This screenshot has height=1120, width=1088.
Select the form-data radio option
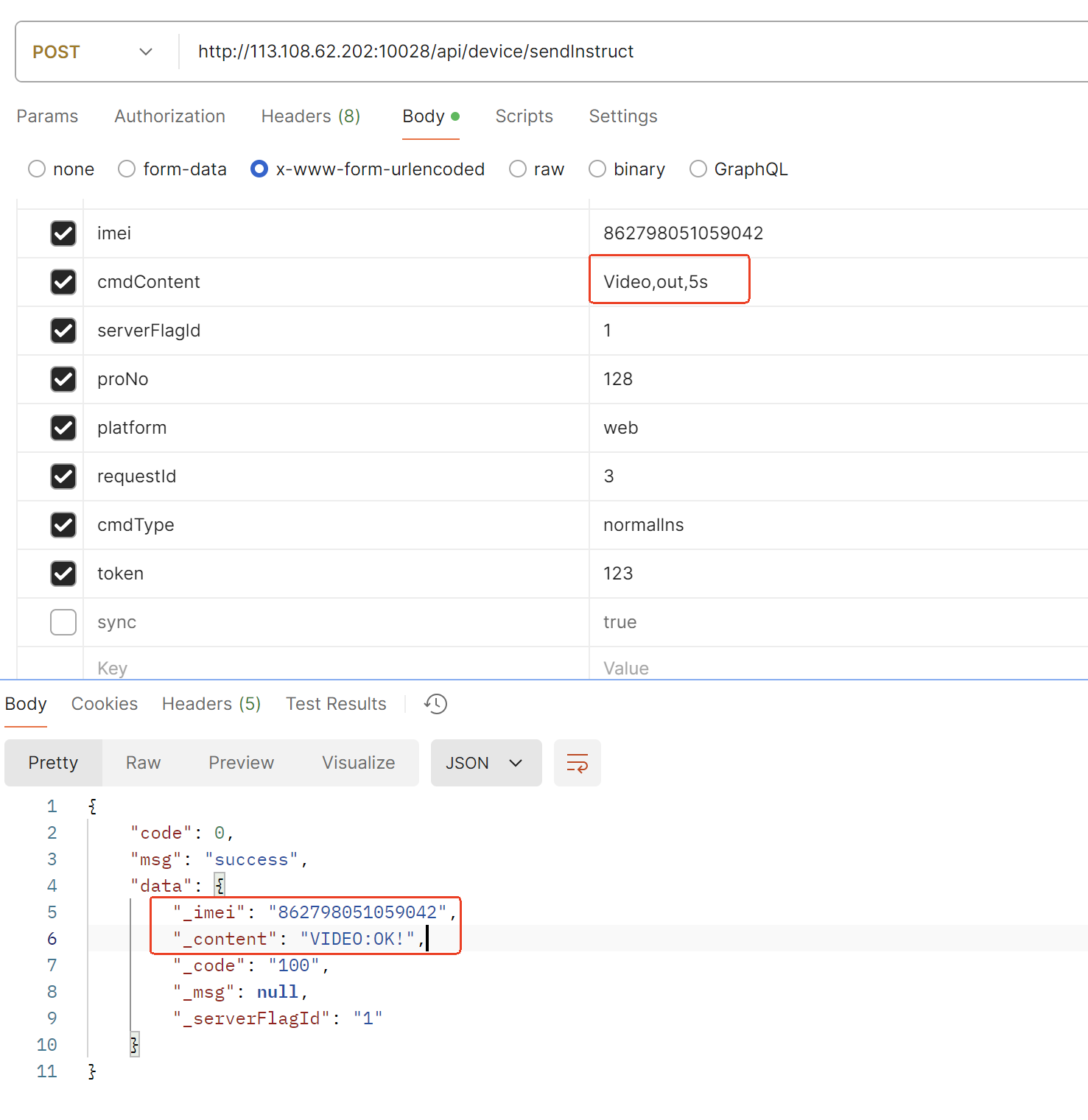click(127, 169)
